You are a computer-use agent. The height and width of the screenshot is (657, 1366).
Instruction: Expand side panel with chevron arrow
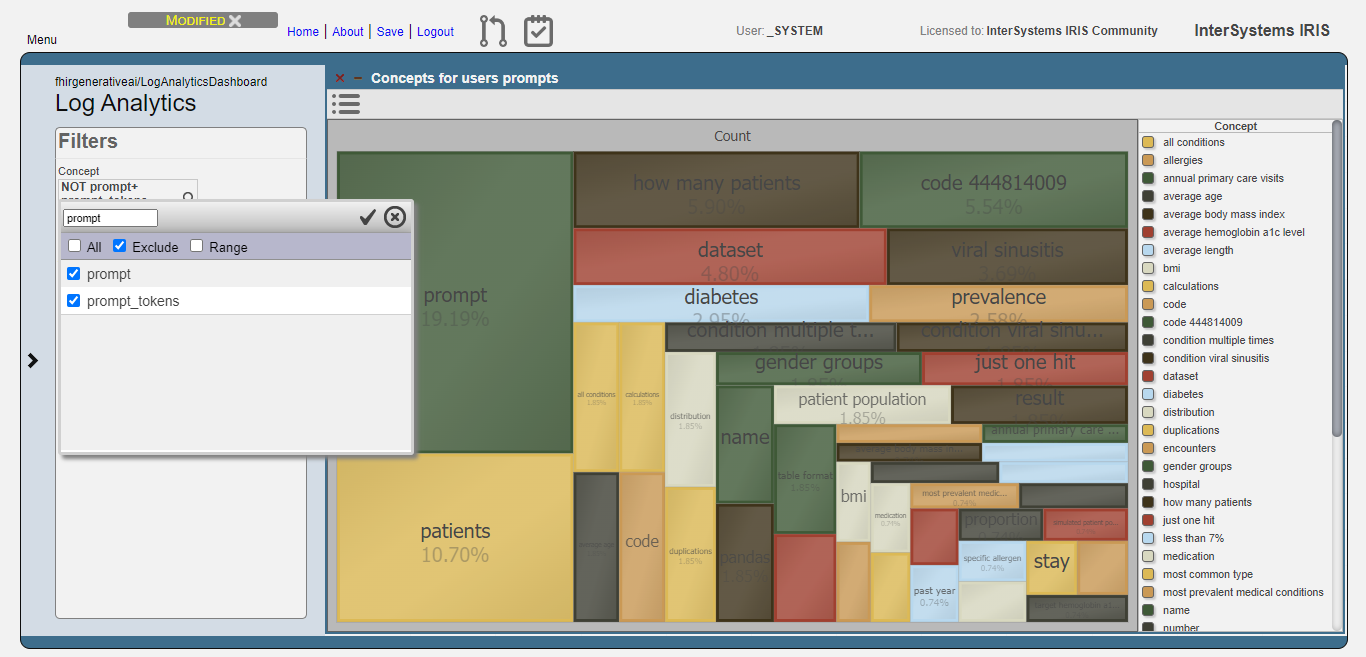pyautogui.click(x=33, y=360)
